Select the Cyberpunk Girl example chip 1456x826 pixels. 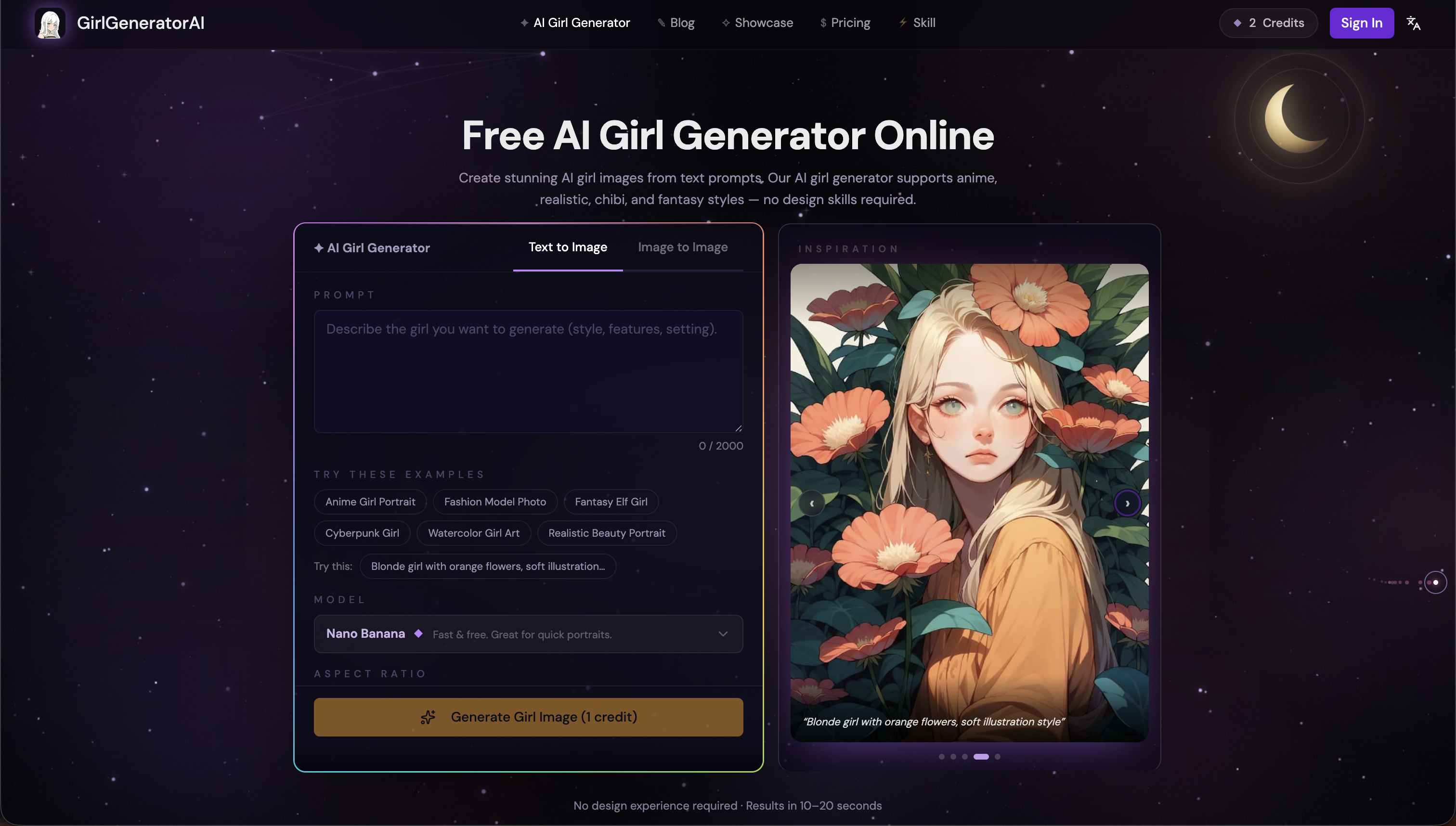(x=362, y=533)
